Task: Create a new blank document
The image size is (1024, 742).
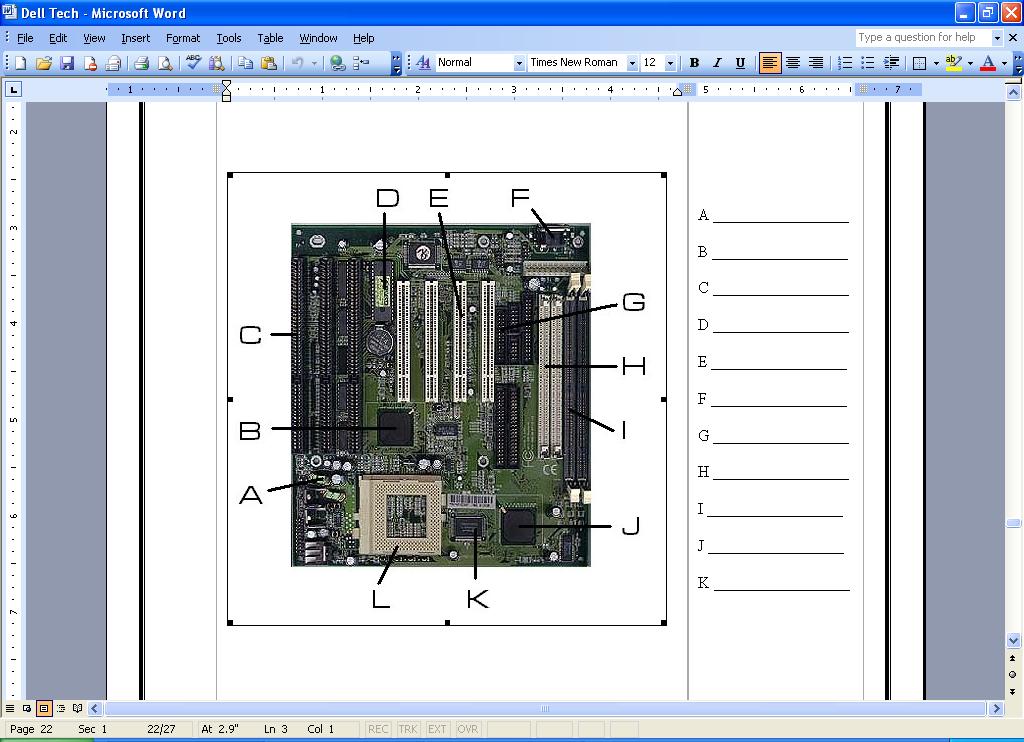Action: coord(21,63)
